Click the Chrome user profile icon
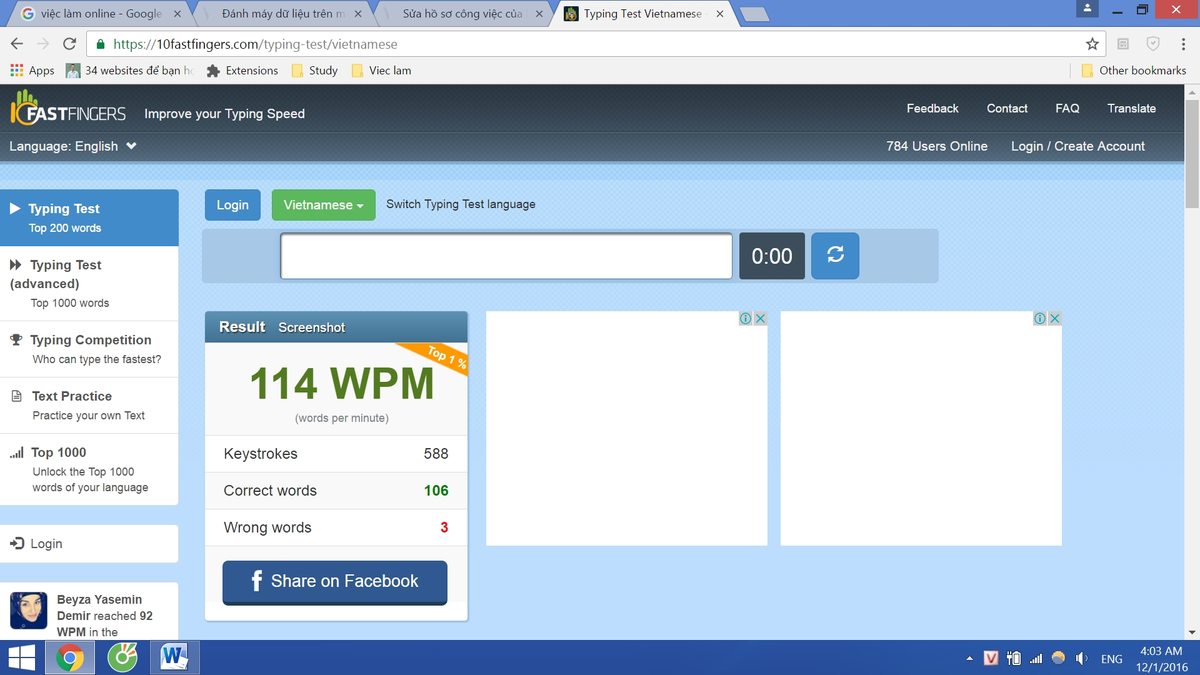1200x675 pixels. point(1088,9)
